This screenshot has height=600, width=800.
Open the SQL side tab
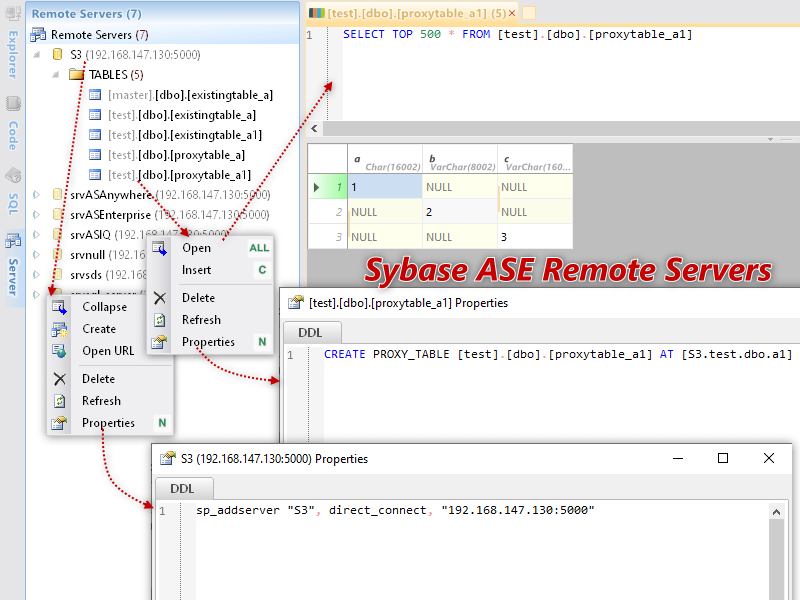[x=13, y=191]
